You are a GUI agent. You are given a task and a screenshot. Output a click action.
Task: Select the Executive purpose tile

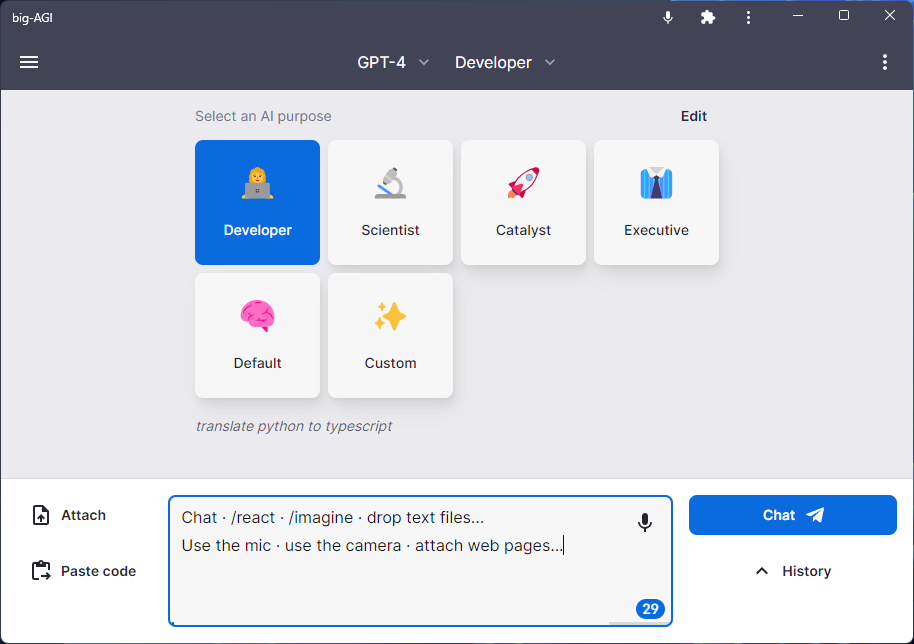click(x=656, y=202)
